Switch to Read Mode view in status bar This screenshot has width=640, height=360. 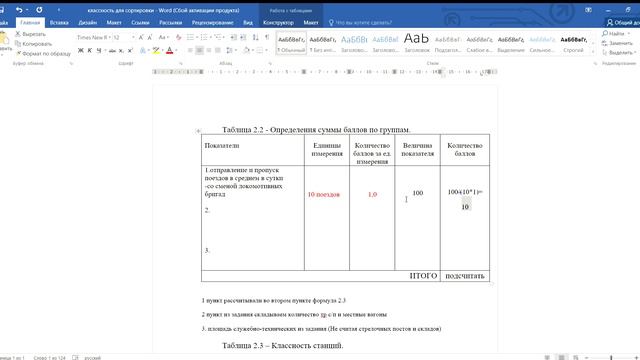coord(547,358)
